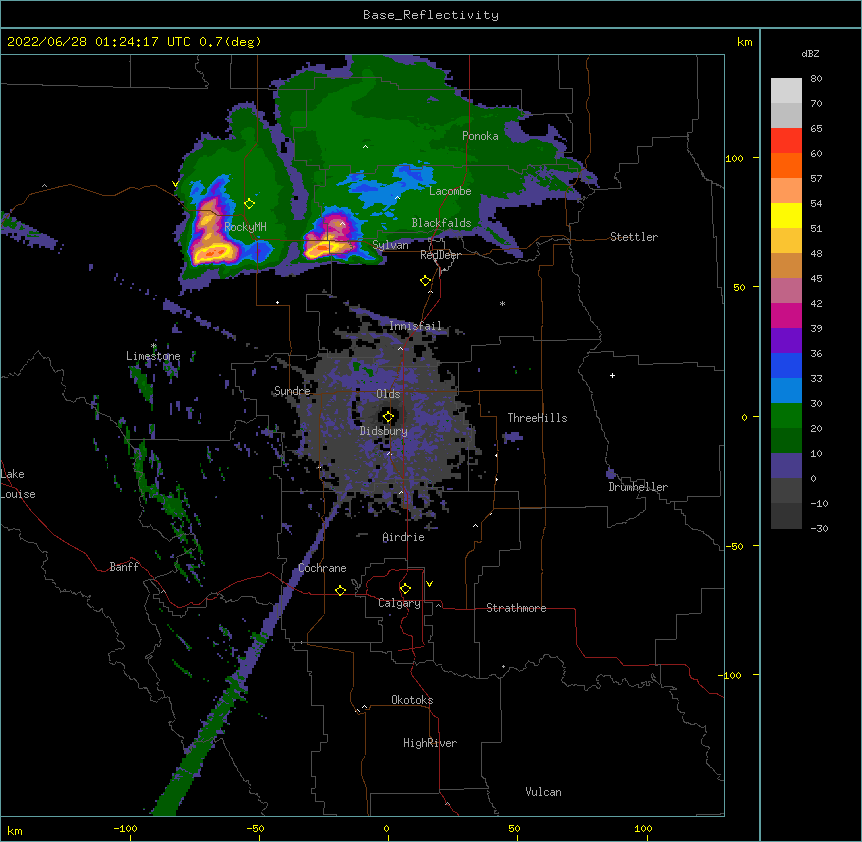Select the Cochrane town label
The width and height of the screenshot is (862, 842).
point(322,568)
